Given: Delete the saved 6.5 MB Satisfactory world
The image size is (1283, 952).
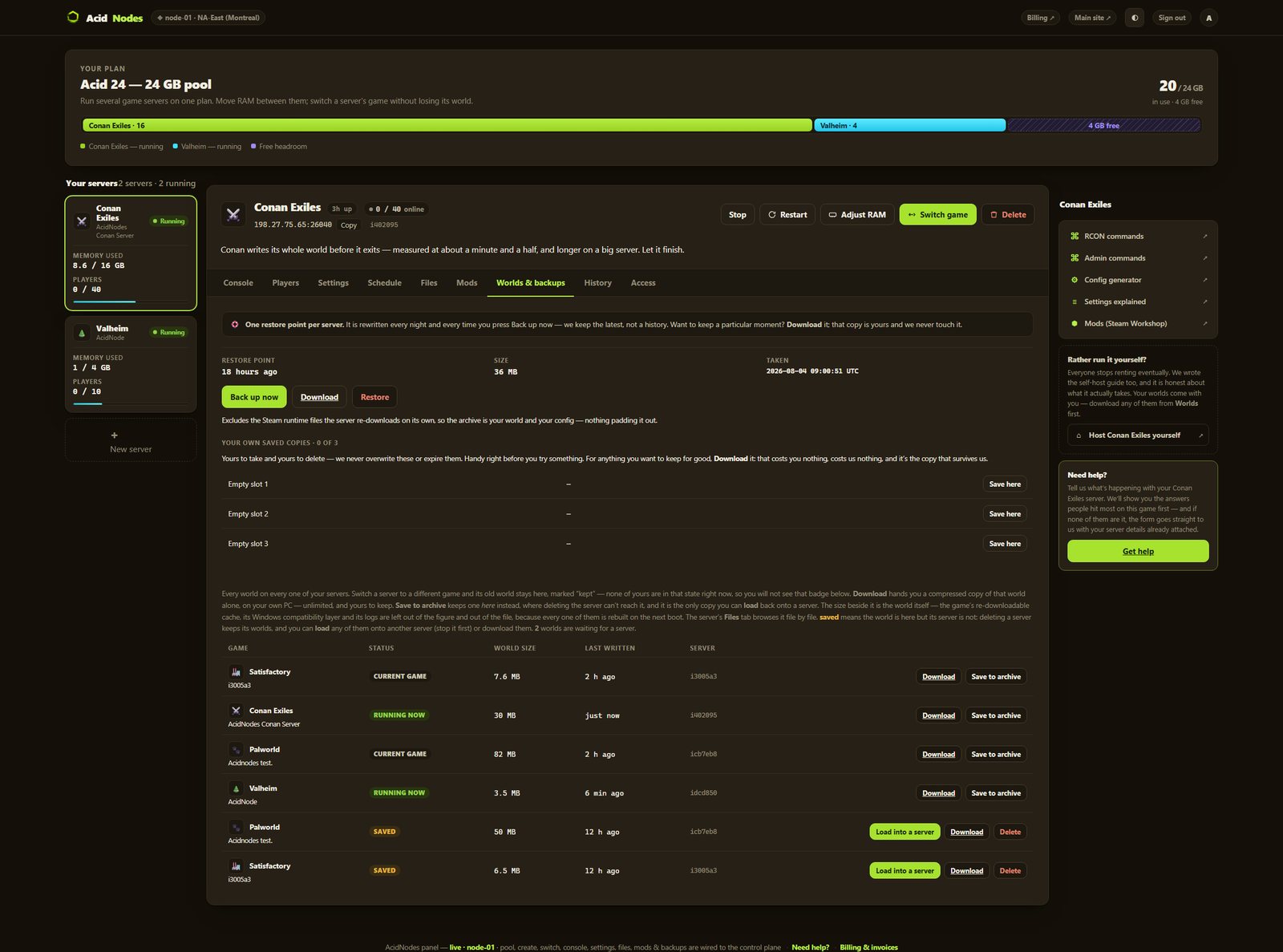Looking at the screenshot, I should [1010, 871].
